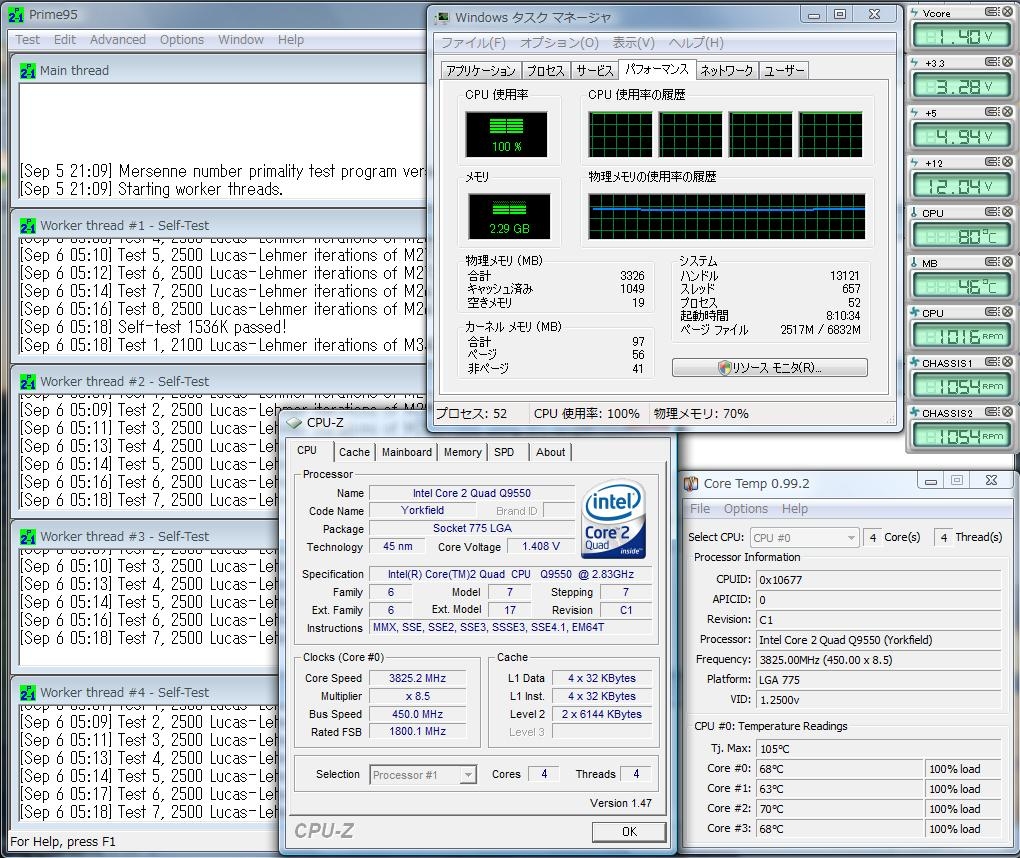The height and width of the screenshot is (858, 1020).
Task: Click the physical memory usage history graph
Action: [727, 215]
